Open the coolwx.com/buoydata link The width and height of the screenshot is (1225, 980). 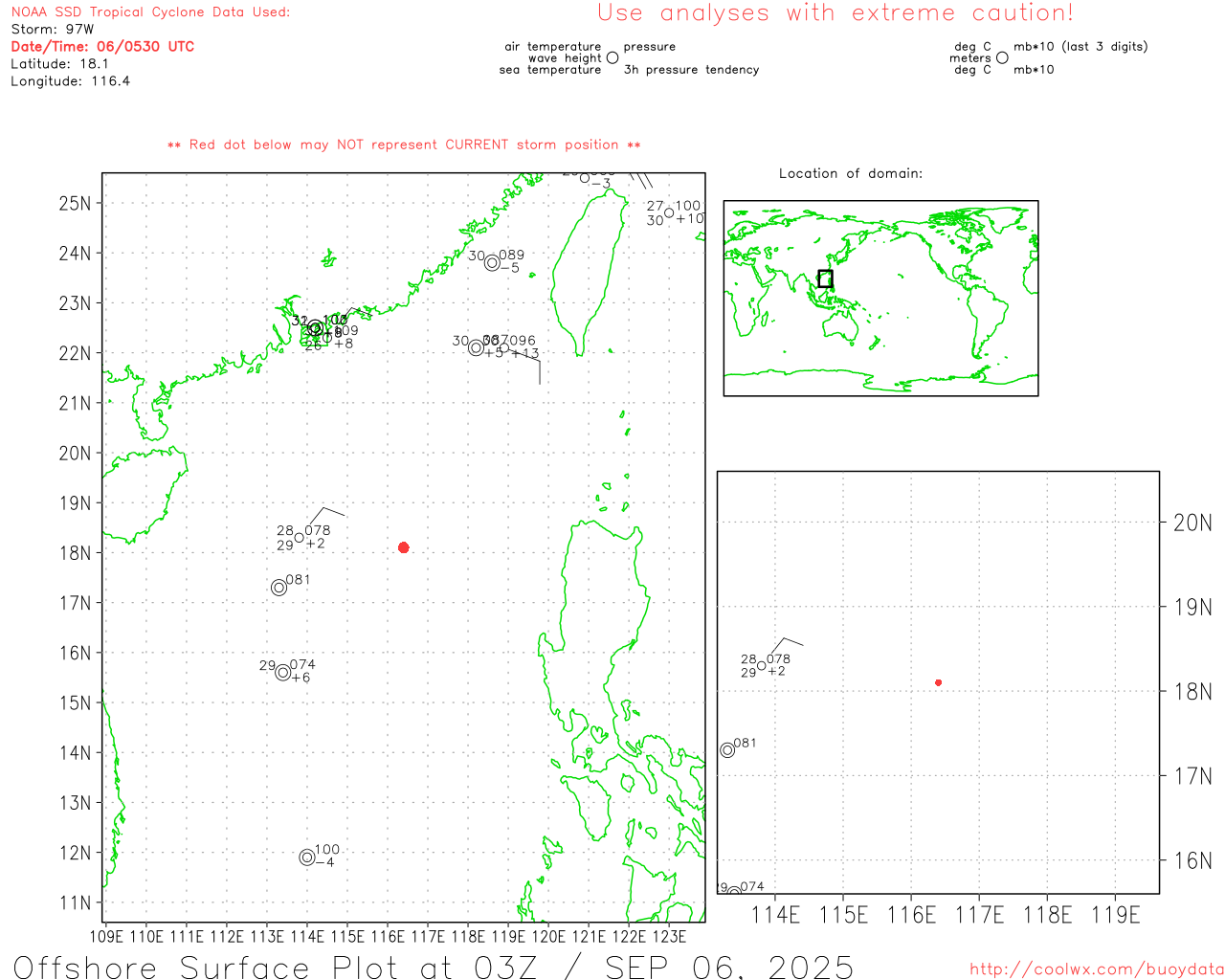(x=1097, y=969)
